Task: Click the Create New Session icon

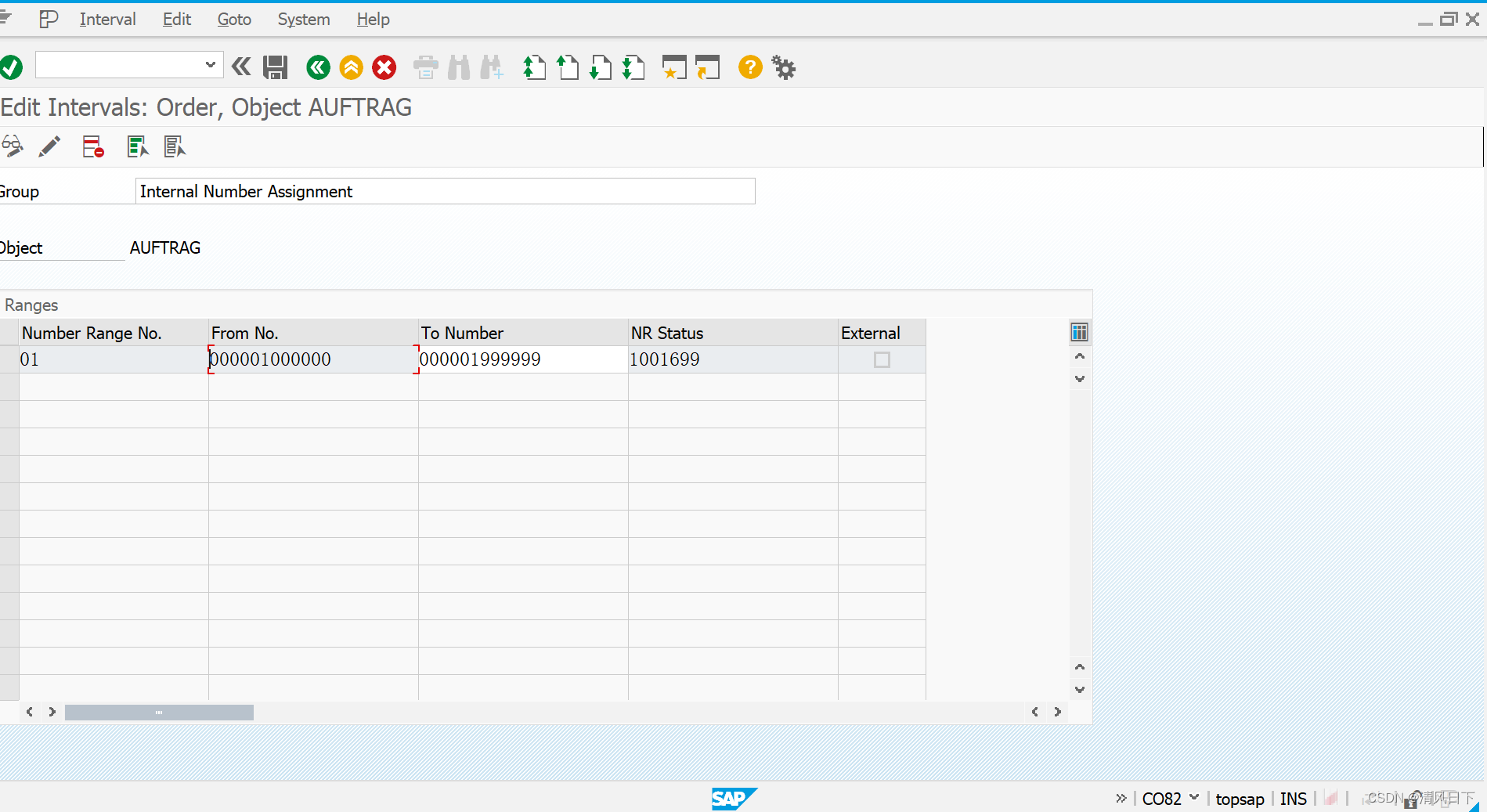Action: [674, 67]
